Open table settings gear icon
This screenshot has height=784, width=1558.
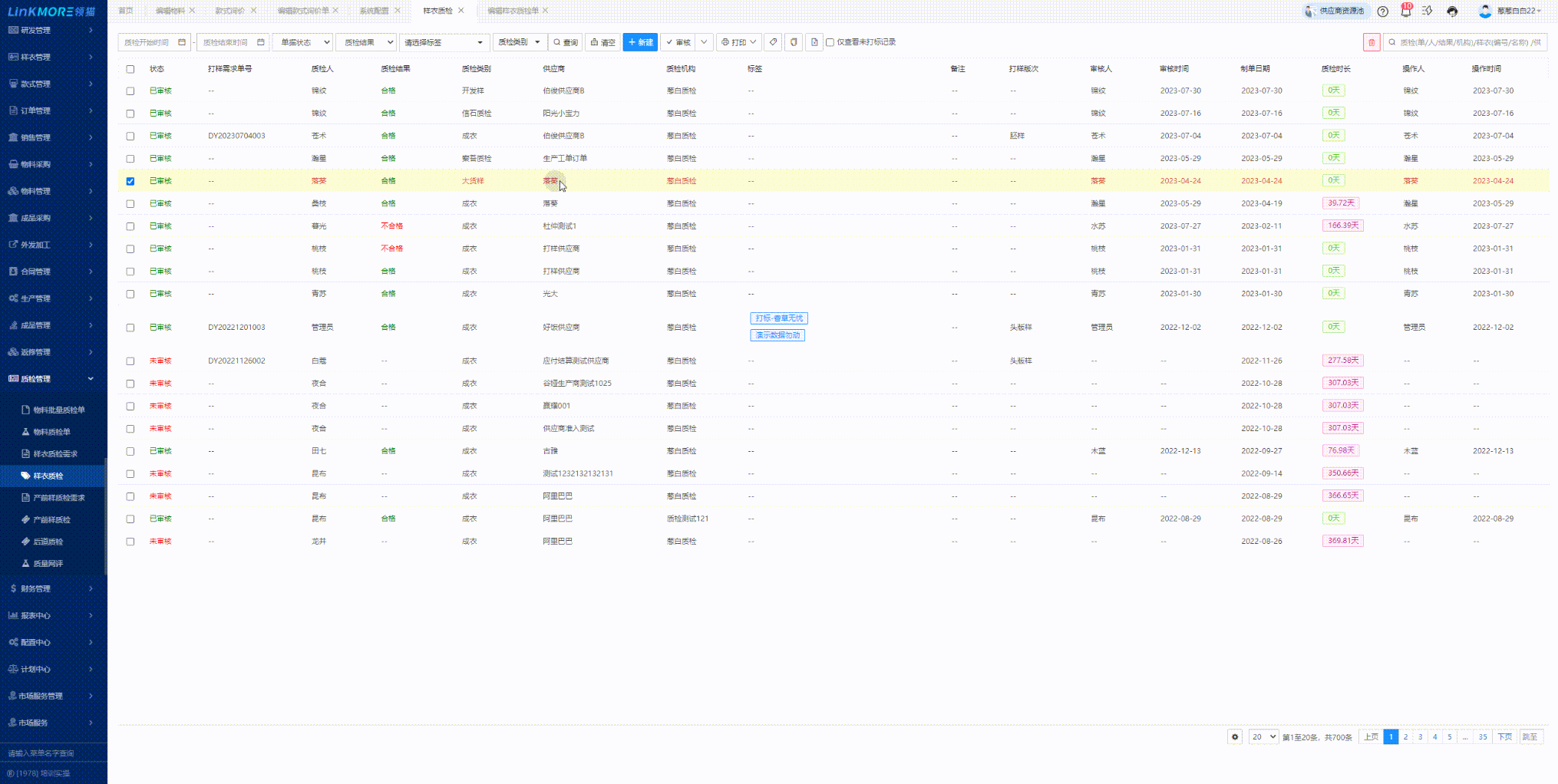pyautogui.click(x=1235, y=736)
